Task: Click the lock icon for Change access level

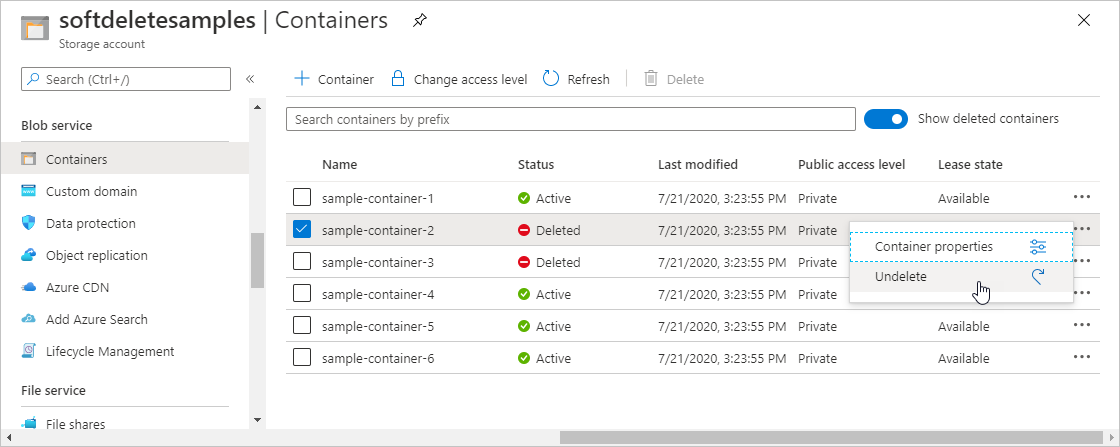Action: 398,79
